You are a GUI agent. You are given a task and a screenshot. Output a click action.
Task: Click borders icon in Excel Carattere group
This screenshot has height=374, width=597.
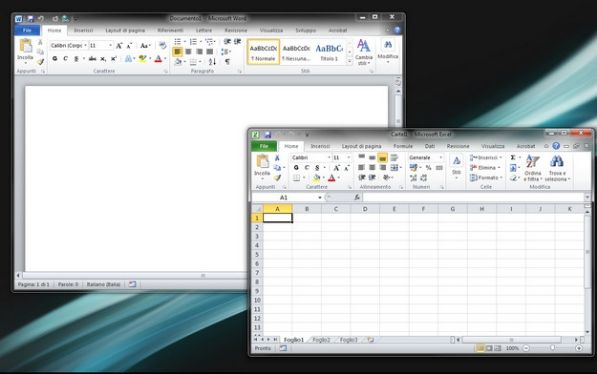click(x=297, y=178)
